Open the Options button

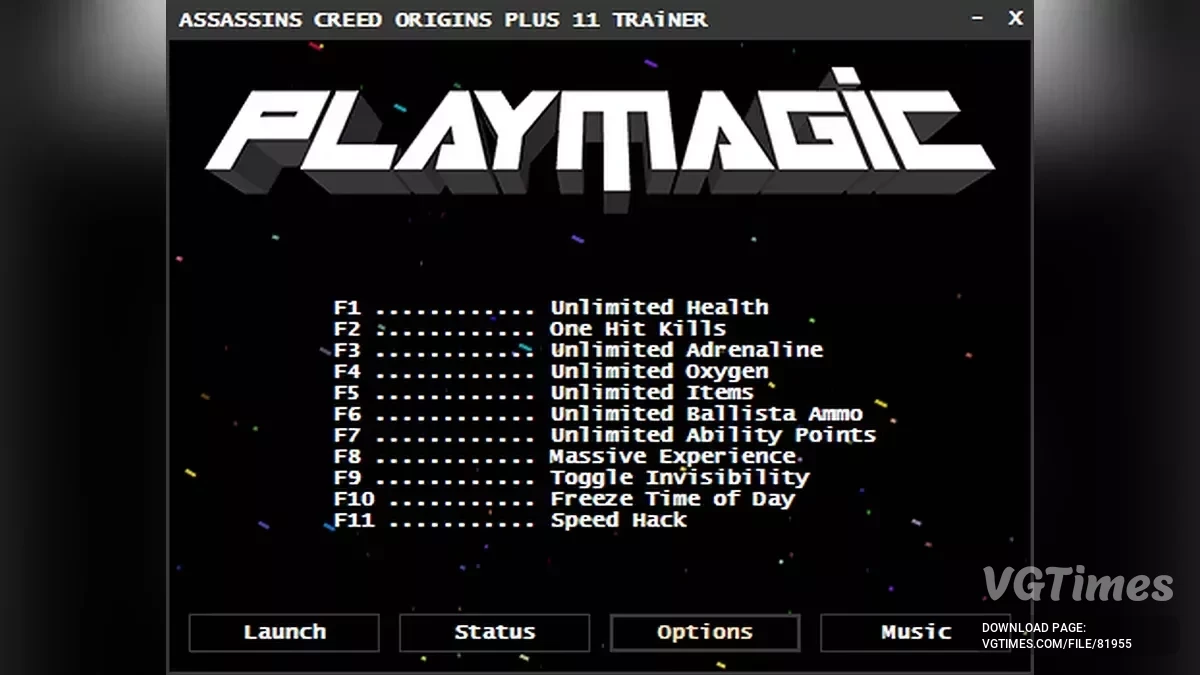tap(705, 632)
